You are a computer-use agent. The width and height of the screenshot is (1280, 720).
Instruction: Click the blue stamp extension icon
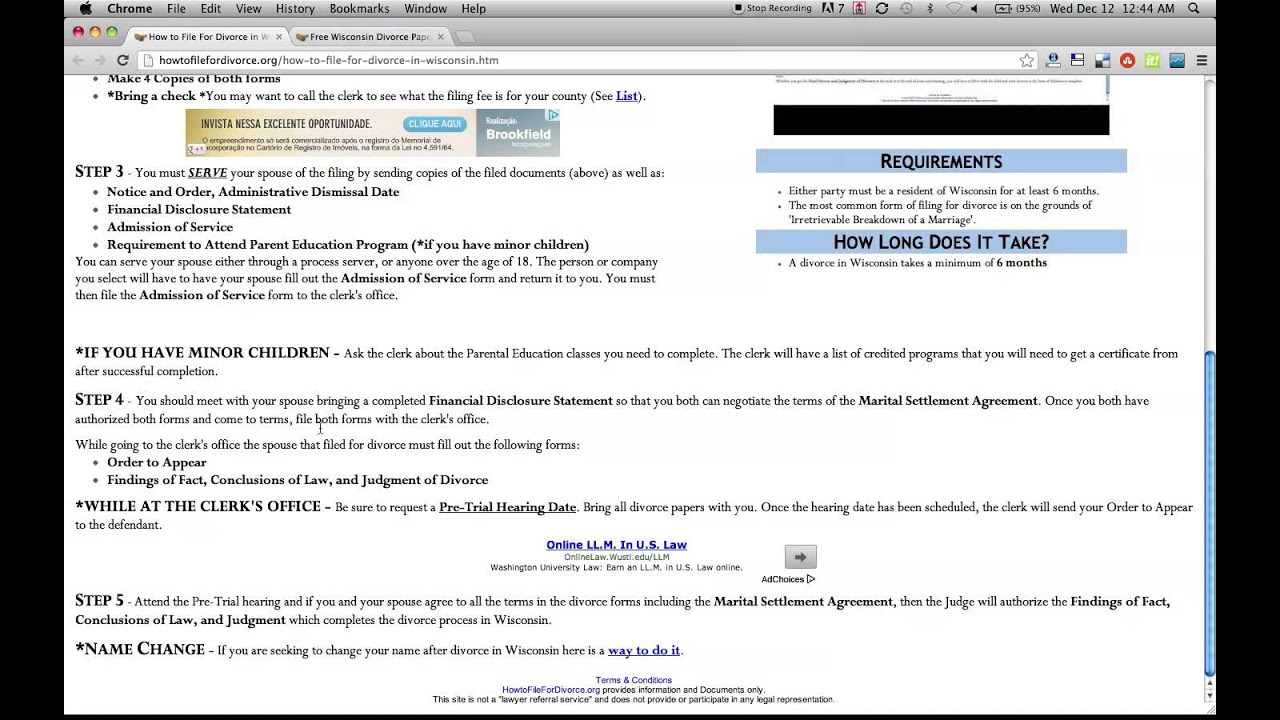point(1053,60)
